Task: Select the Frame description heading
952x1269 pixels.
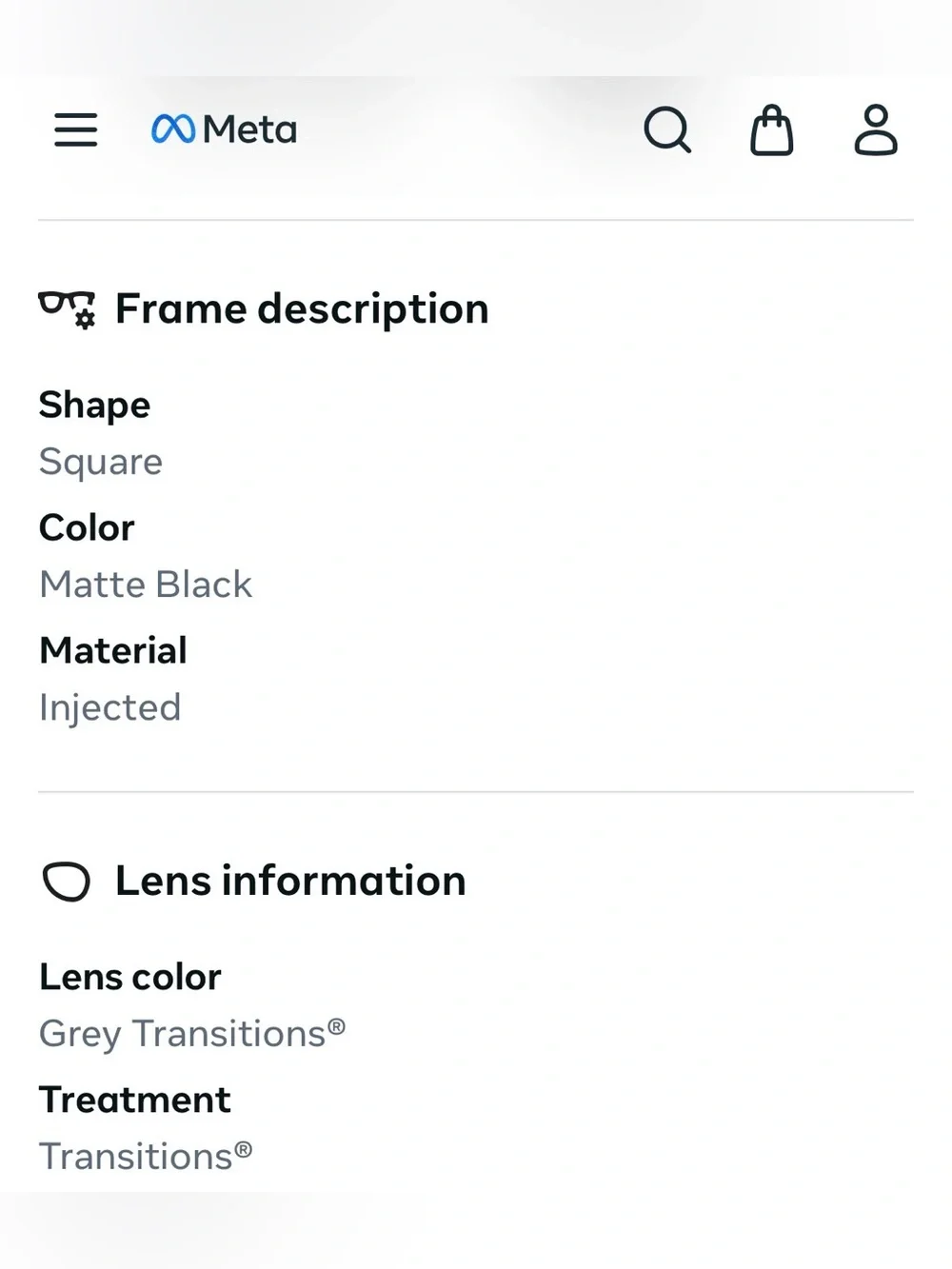Action: 302,309
